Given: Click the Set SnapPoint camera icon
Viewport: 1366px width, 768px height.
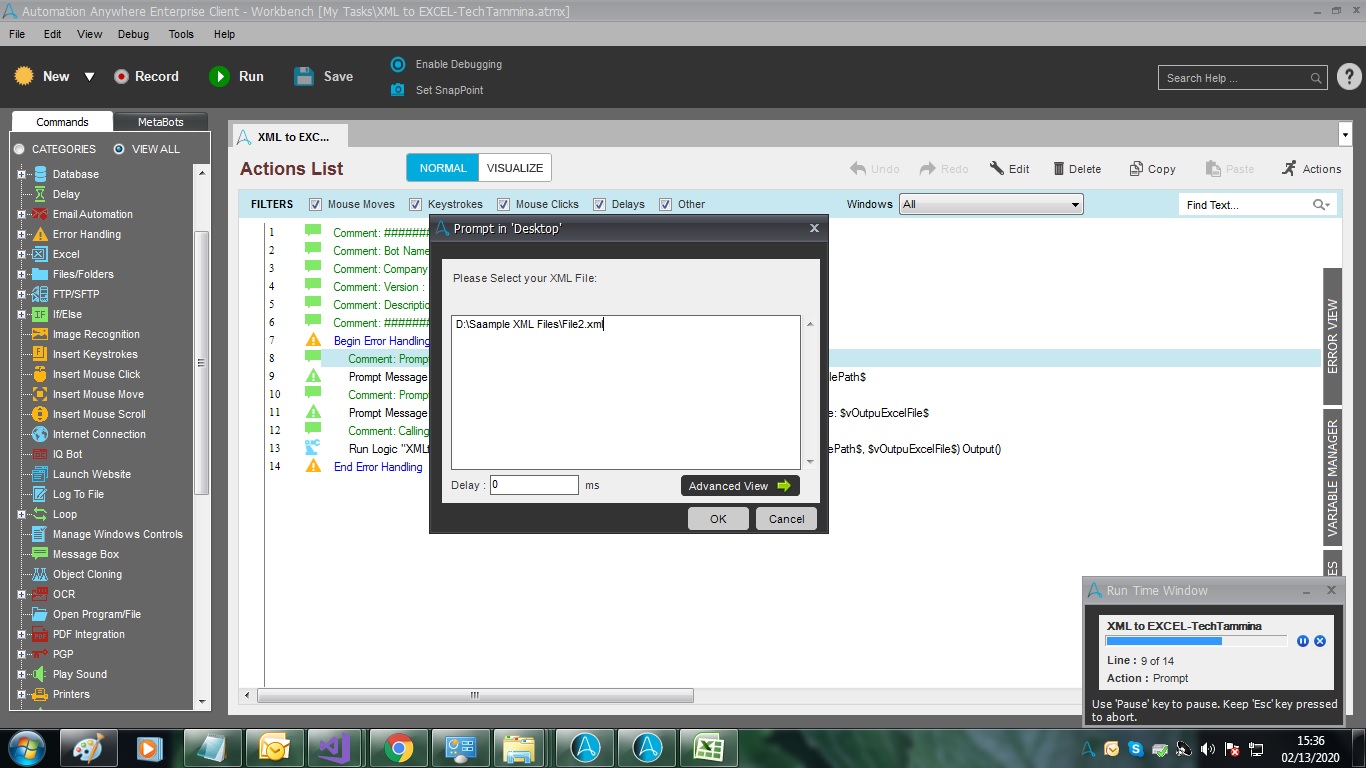Looking at the screenshot, I should (x=398, y=90).
